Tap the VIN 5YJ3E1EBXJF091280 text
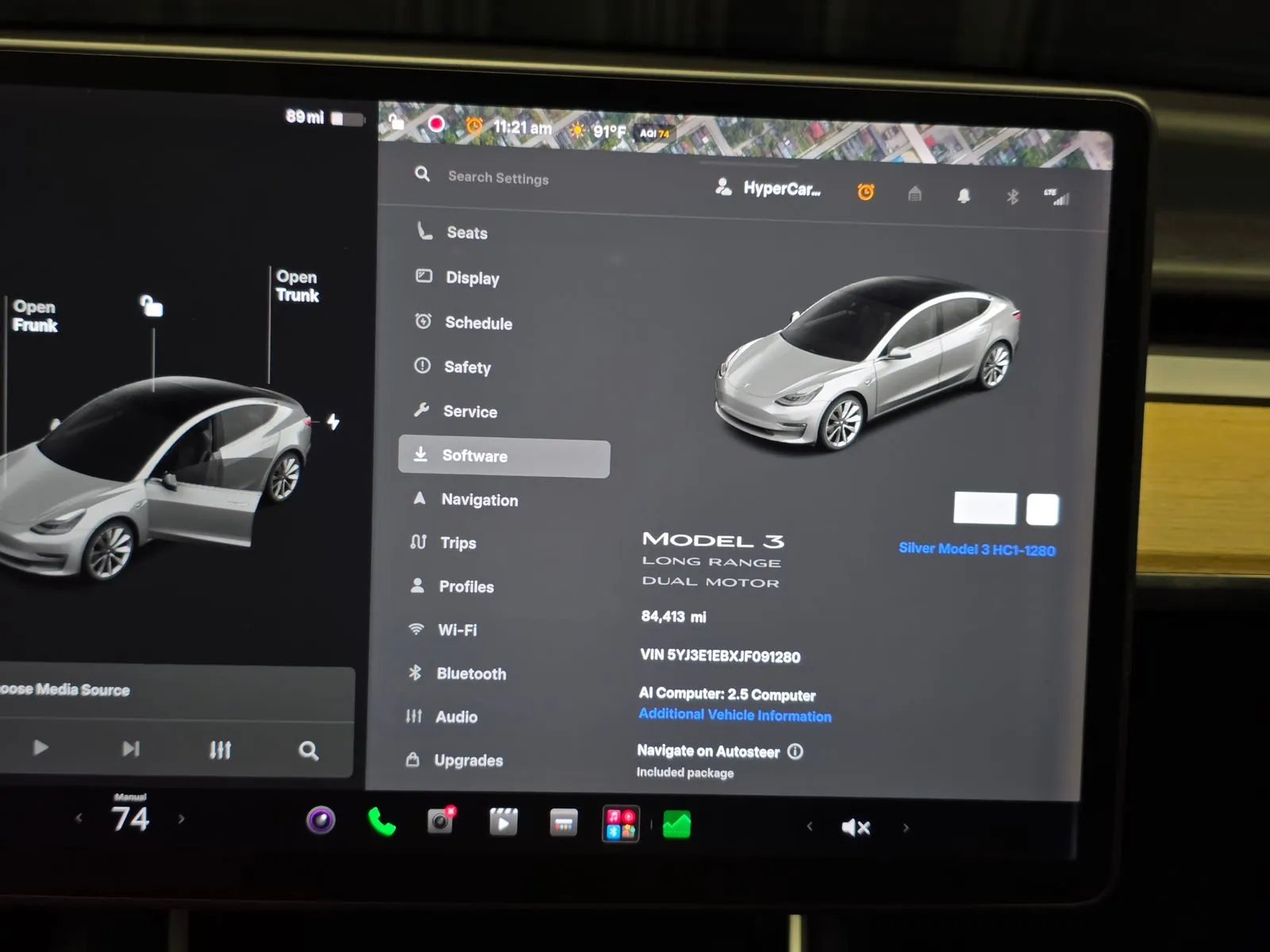1270x952 pixels. tap(720, 655)
